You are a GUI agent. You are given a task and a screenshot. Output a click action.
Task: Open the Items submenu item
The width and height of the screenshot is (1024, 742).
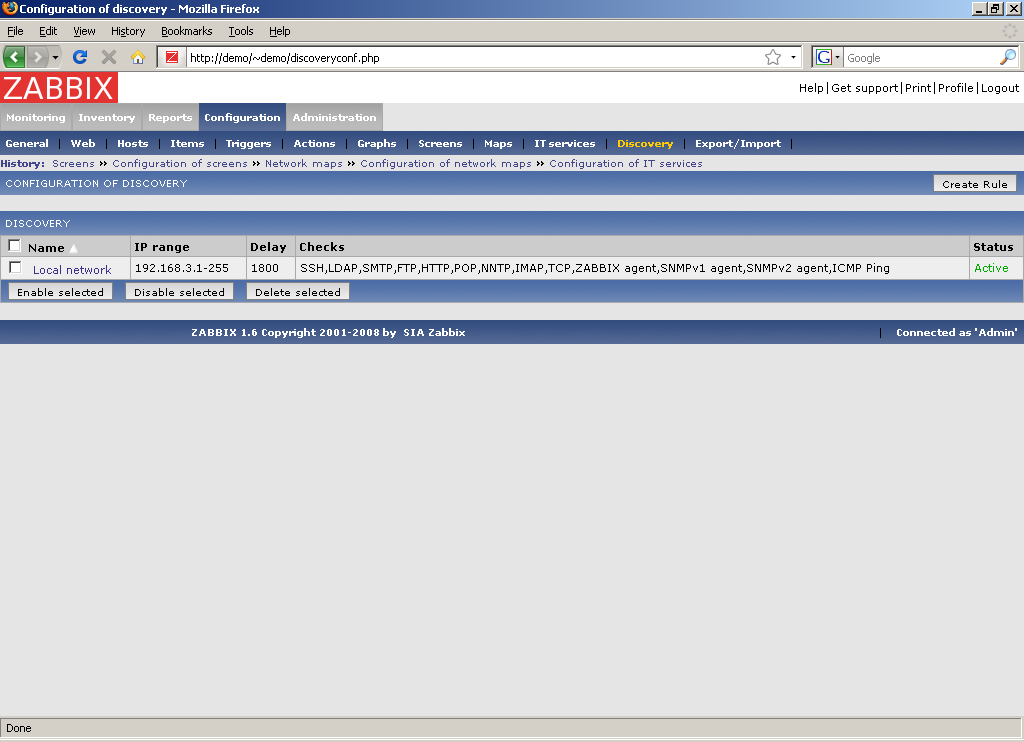[187, 144]
